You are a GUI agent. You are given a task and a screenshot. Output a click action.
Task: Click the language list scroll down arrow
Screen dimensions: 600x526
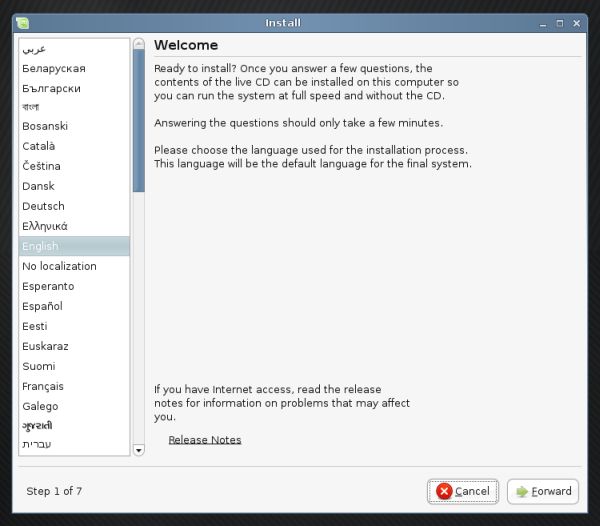(139, 450)
